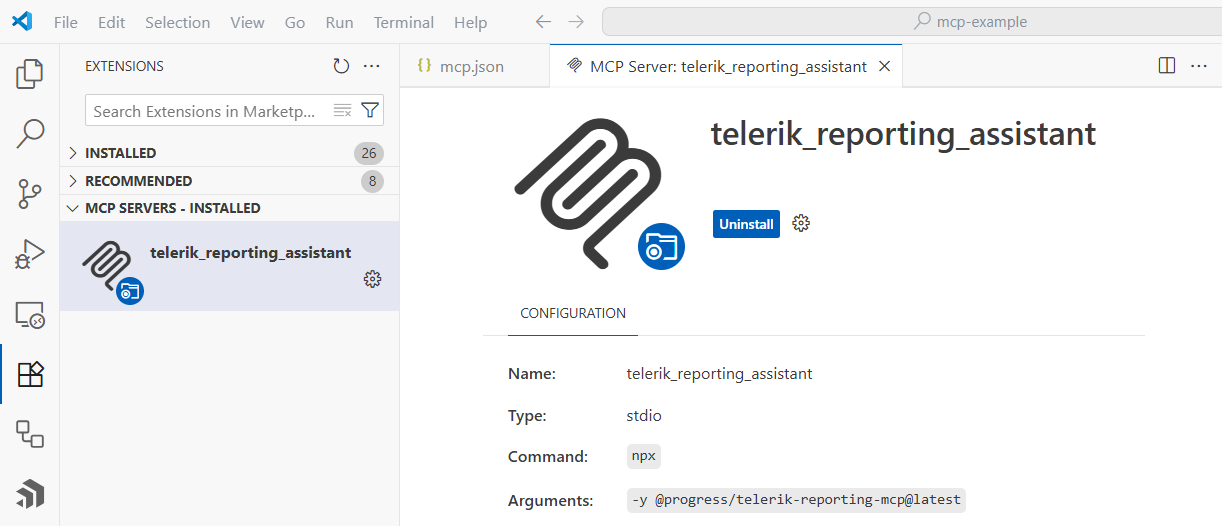Screen dimensions: 1222x526
Task: Go back with navigation arrow
Action: pyautogui.click(x=543, y=21)
